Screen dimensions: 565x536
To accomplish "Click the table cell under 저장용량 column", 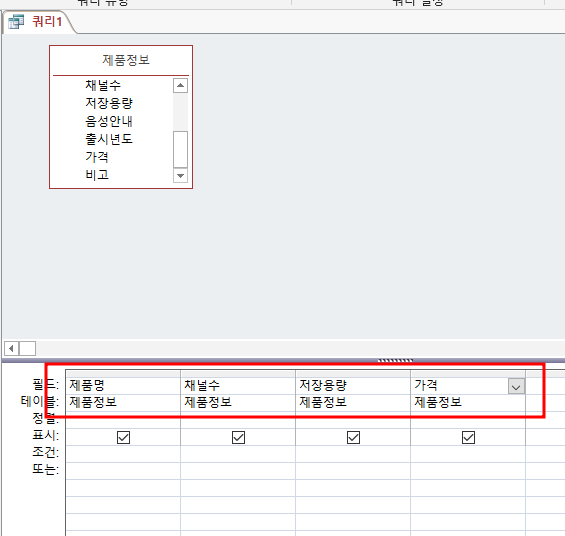I will [353, 402].
